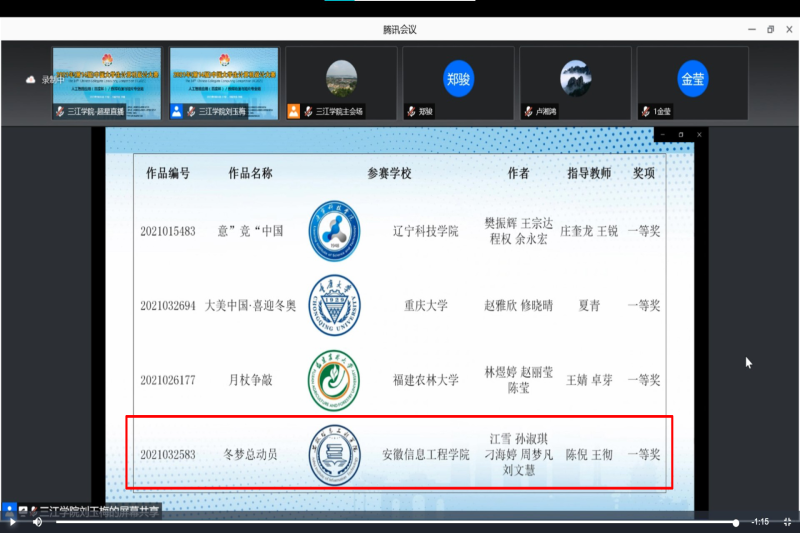Click the video progress bar scrubber handle
Screen dimensions: 800x533
(736, 522)
